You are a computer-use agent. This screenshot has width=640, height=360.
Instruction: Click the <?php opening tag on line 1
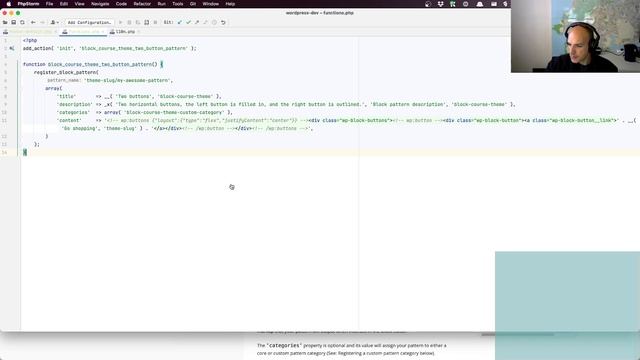(30, 40)
